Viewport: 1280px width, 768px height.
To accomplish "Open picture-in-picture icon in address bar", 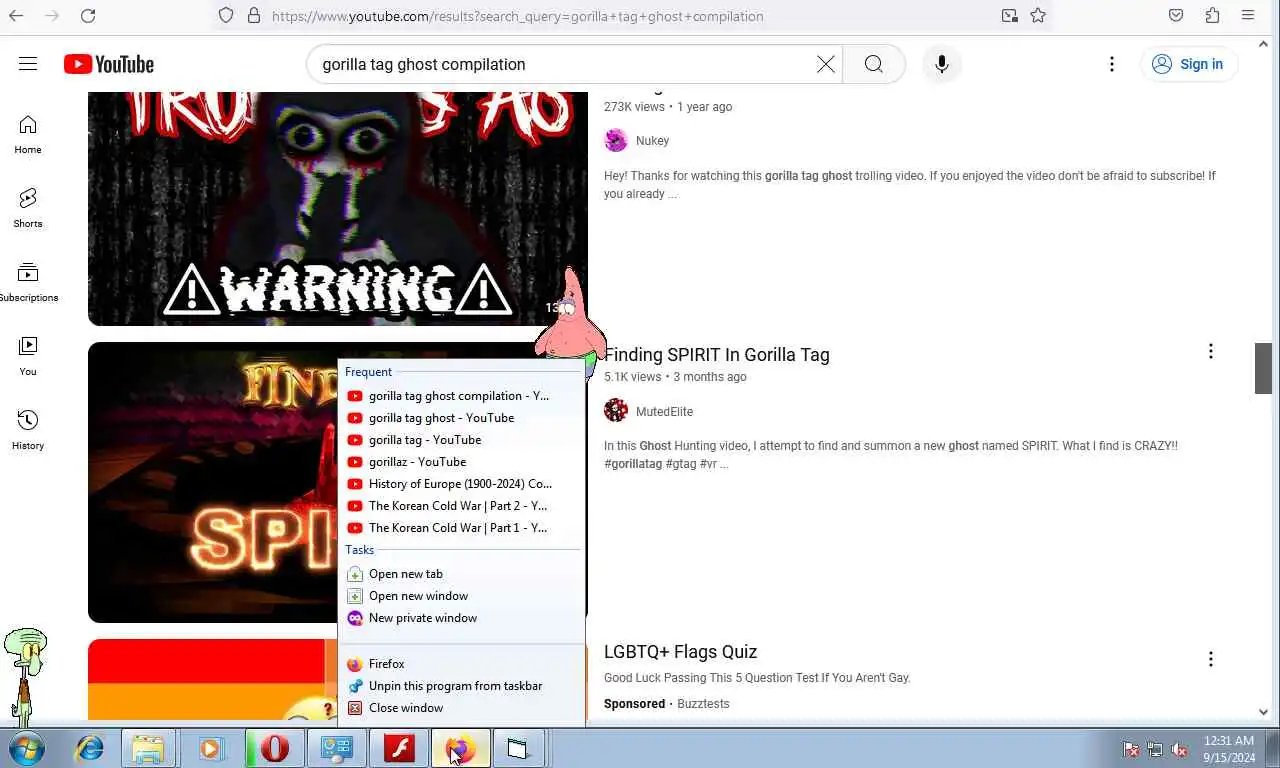I will pyautogui.click(x=1010, y=16).
